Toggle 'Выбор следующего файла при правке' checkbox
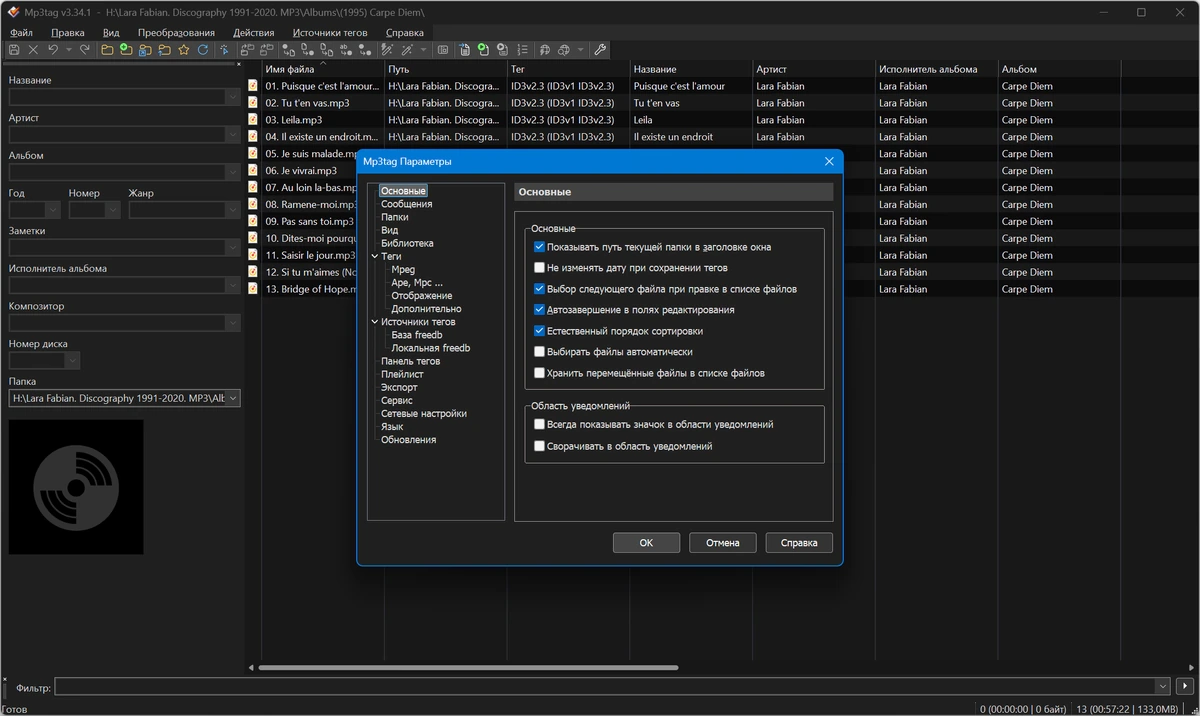The height and width of the screenshot is (716, 1200). (x=540, y=289)
